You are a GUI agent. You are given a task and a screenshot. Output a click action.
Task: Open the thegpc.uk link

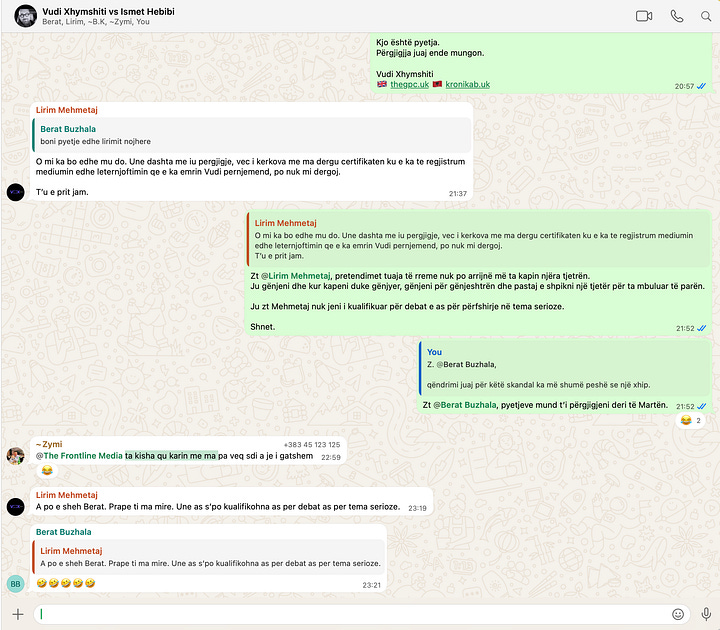409,84
